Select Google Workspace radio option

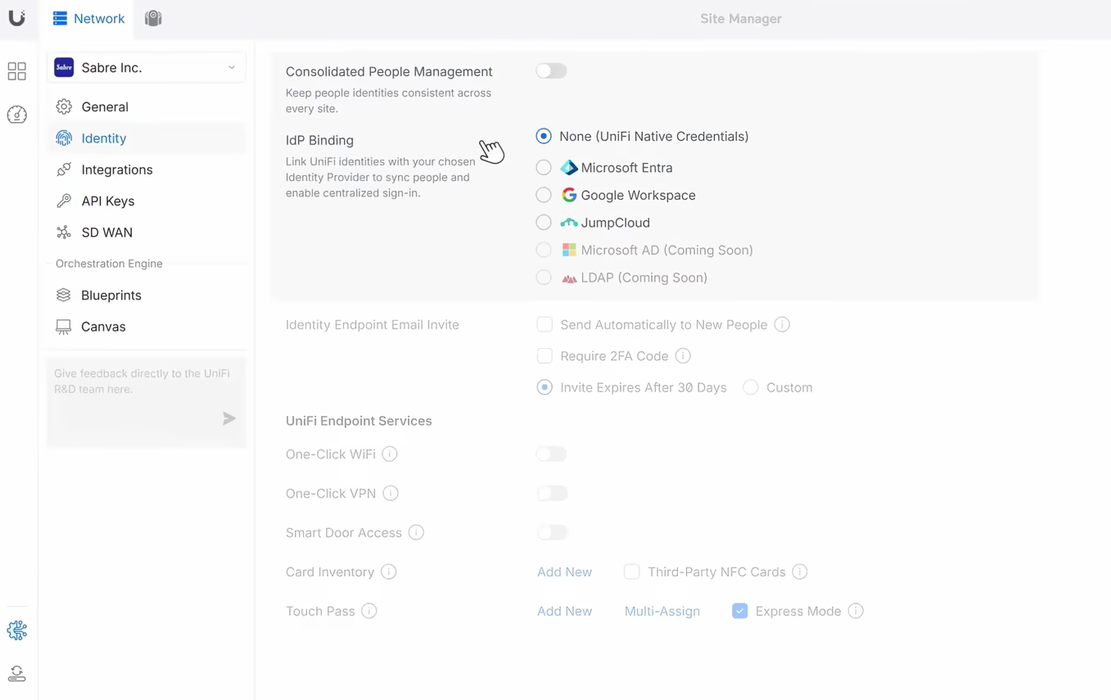pos(543,195)
